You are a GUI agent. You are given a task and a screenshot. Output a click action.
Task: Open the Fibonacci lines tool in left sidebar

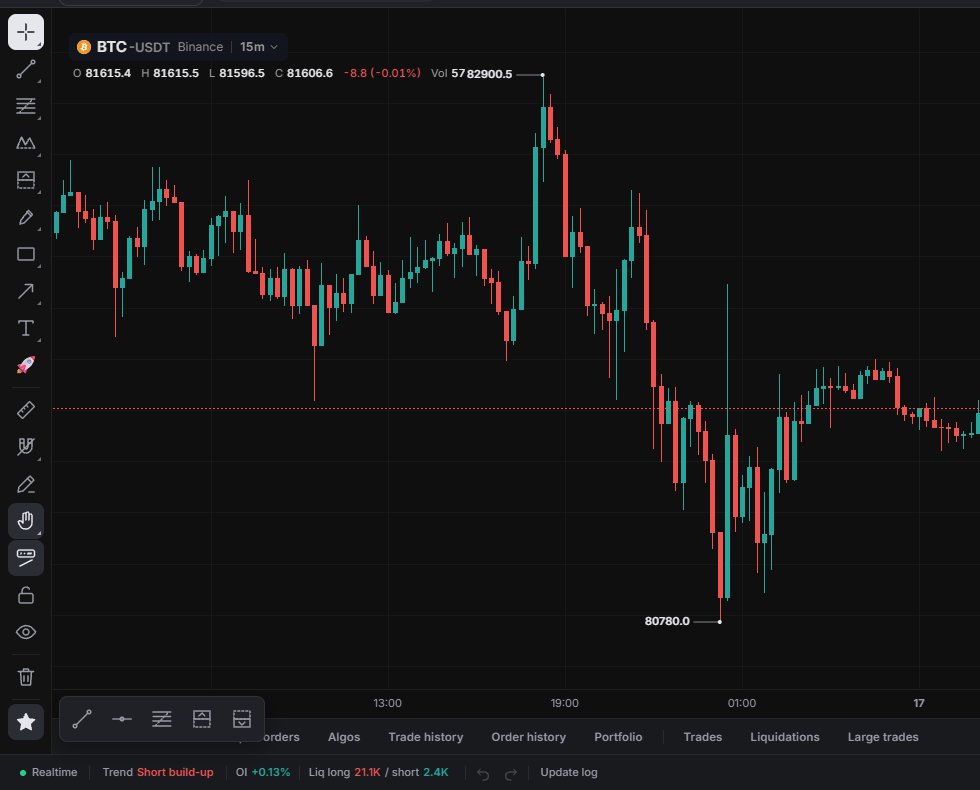click(26, 106)
